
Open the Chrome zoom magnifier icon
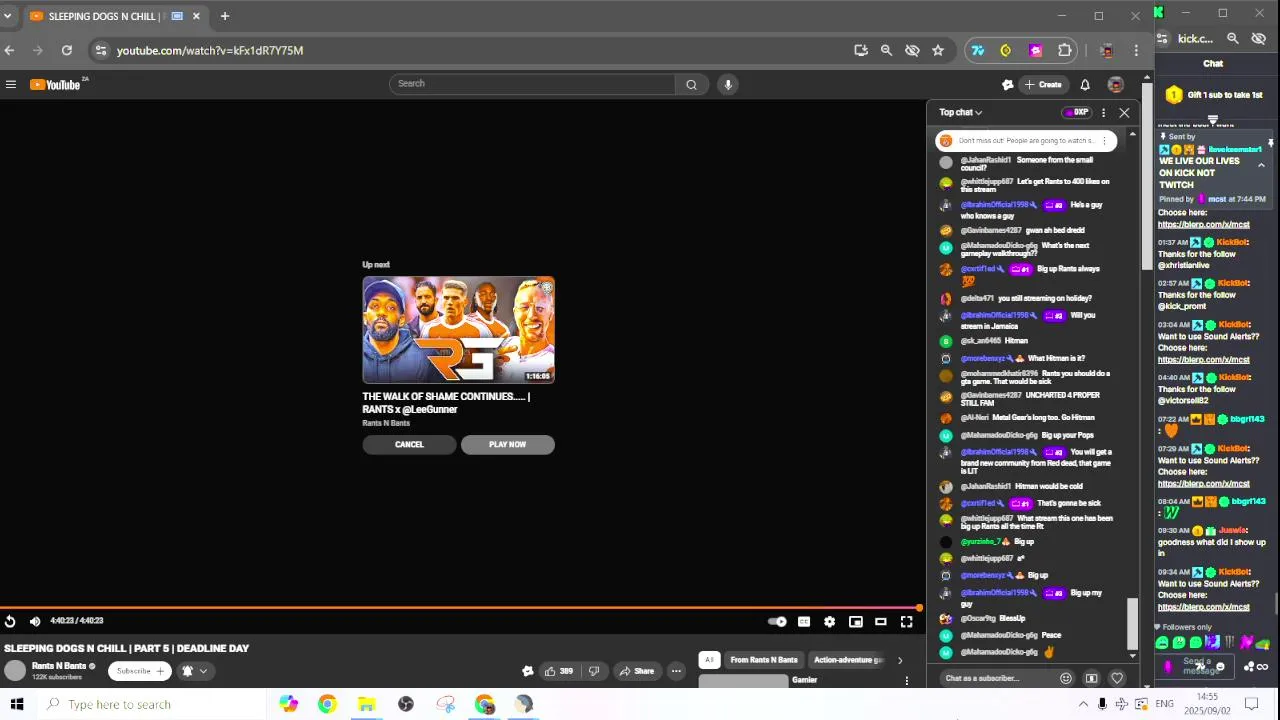tap(886, 50)
